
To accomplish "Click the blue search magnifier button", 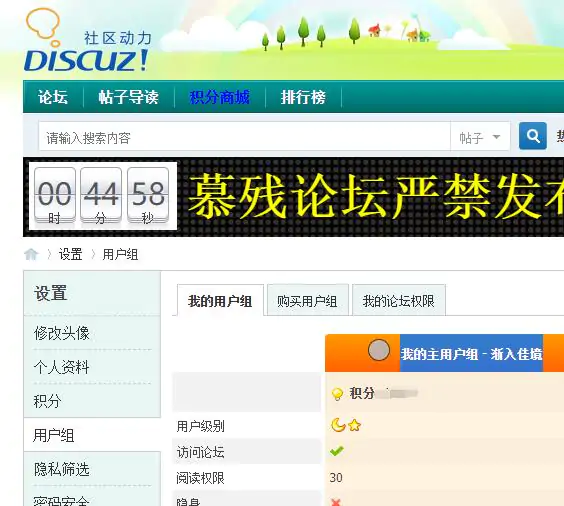I will click(533, 136).
